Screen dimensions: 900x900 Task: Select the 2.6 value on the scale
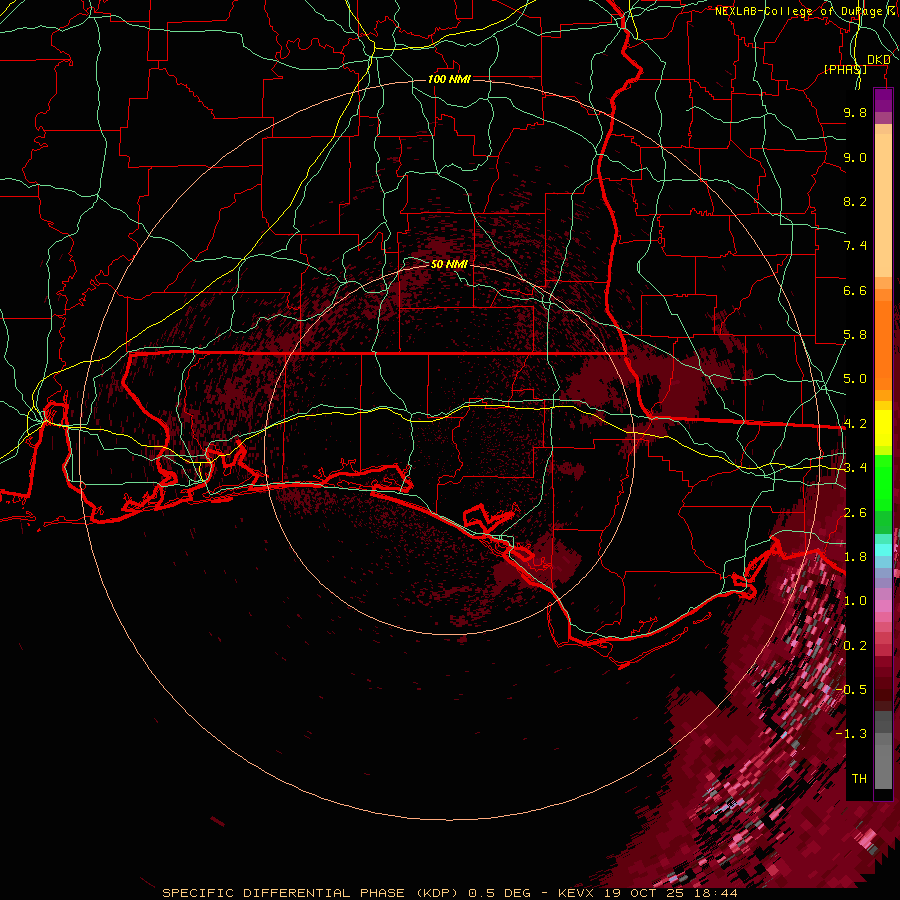tap(855, 512)
